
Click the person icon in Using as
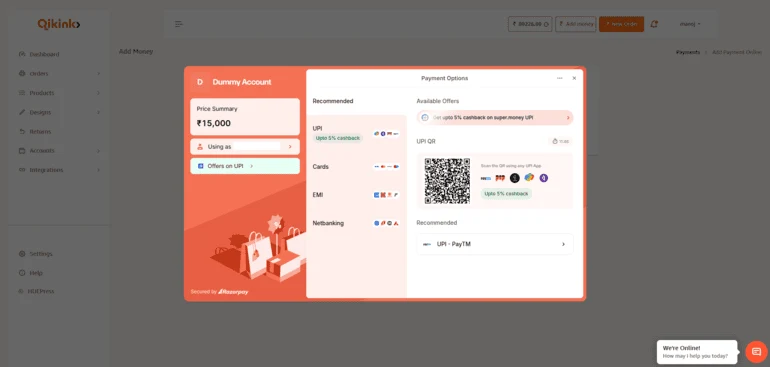click(x=200, y=146)
